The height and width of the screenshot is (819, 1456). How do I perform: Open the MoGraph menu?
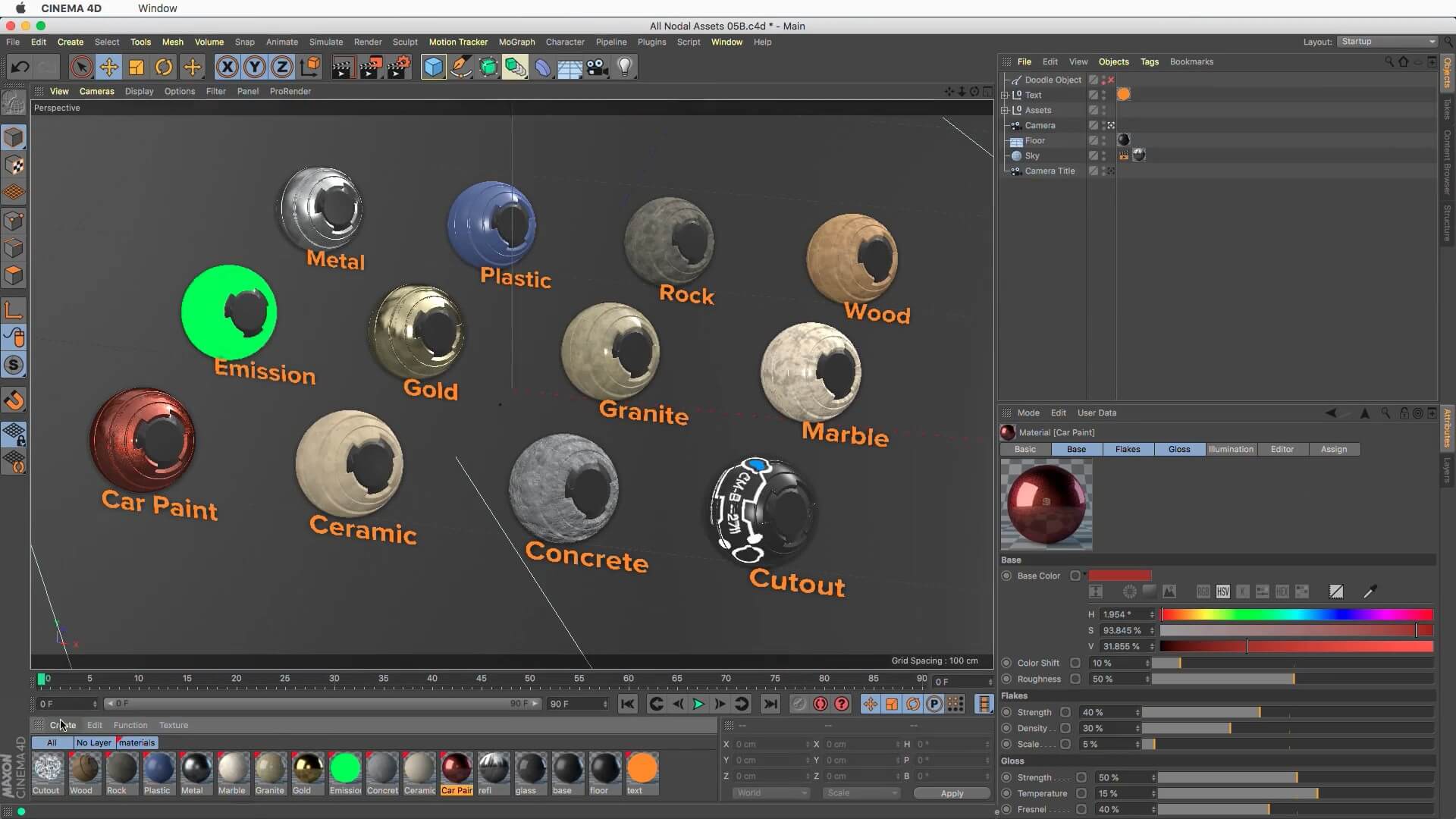(x=516, y=42)
